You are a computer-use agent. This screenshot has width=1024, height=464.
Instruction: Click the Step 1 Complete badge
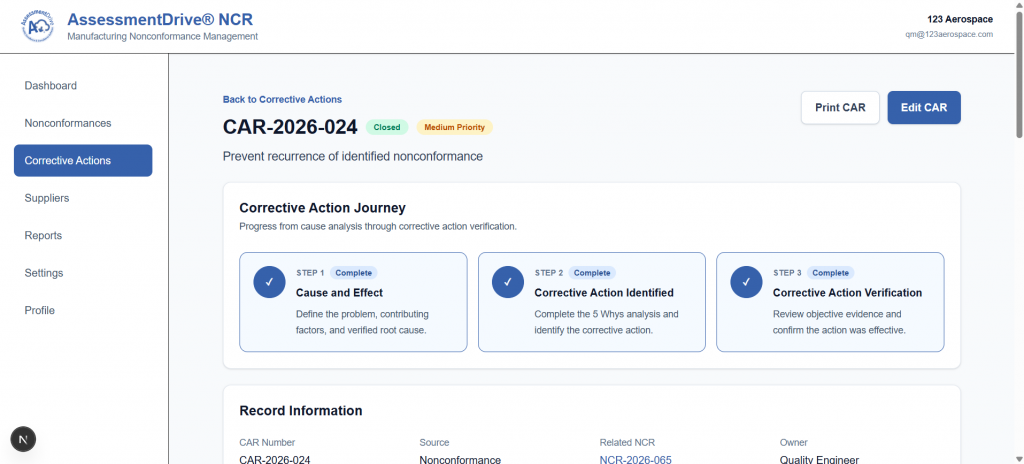click(x=353, y=273)
